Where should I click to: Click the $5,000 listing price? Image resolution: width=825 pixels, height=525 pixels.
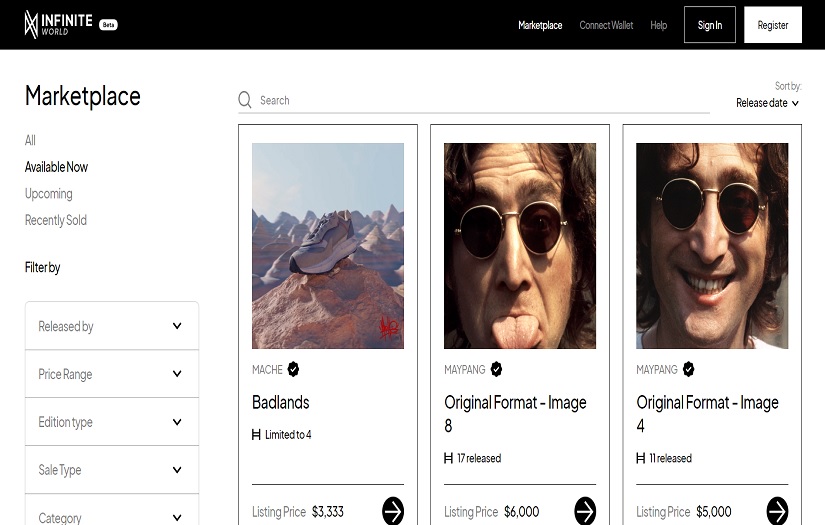tap(713, 512)
